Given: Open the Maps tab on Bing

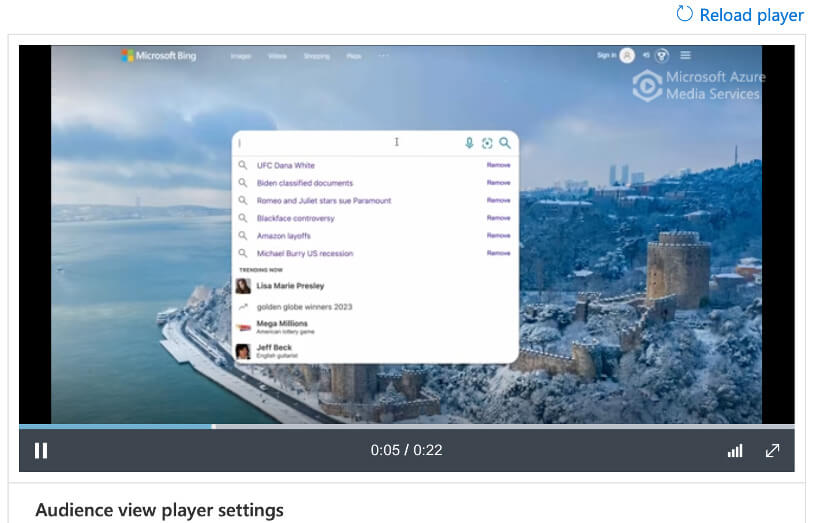Looking at the screenshot, I should tap(354, 56).
